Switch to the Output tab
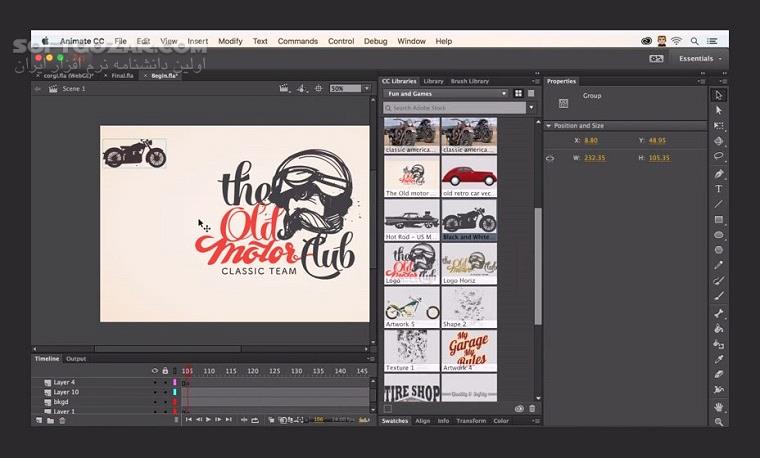Image resolution: width=760 pixels, height=458 pixels. [76, 359]
